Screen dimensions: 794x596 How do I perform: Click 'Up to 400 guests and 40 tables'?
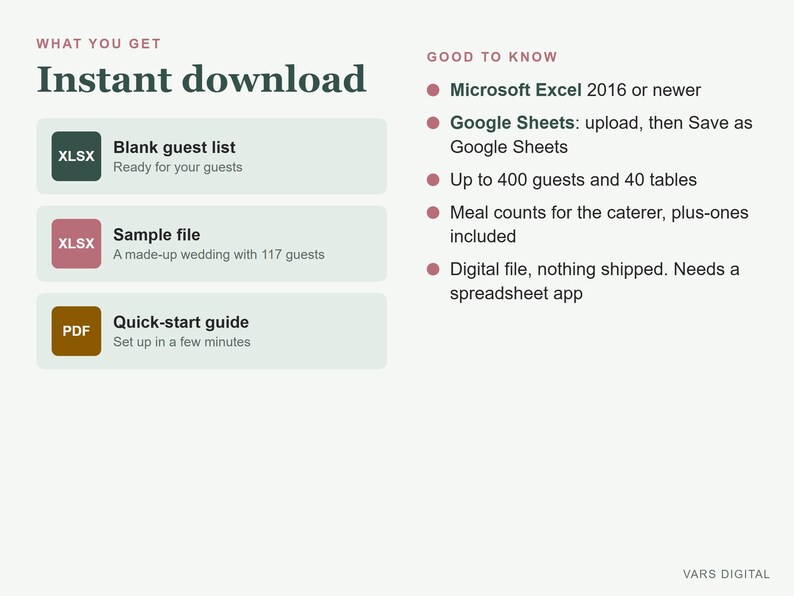pos(573,180)
